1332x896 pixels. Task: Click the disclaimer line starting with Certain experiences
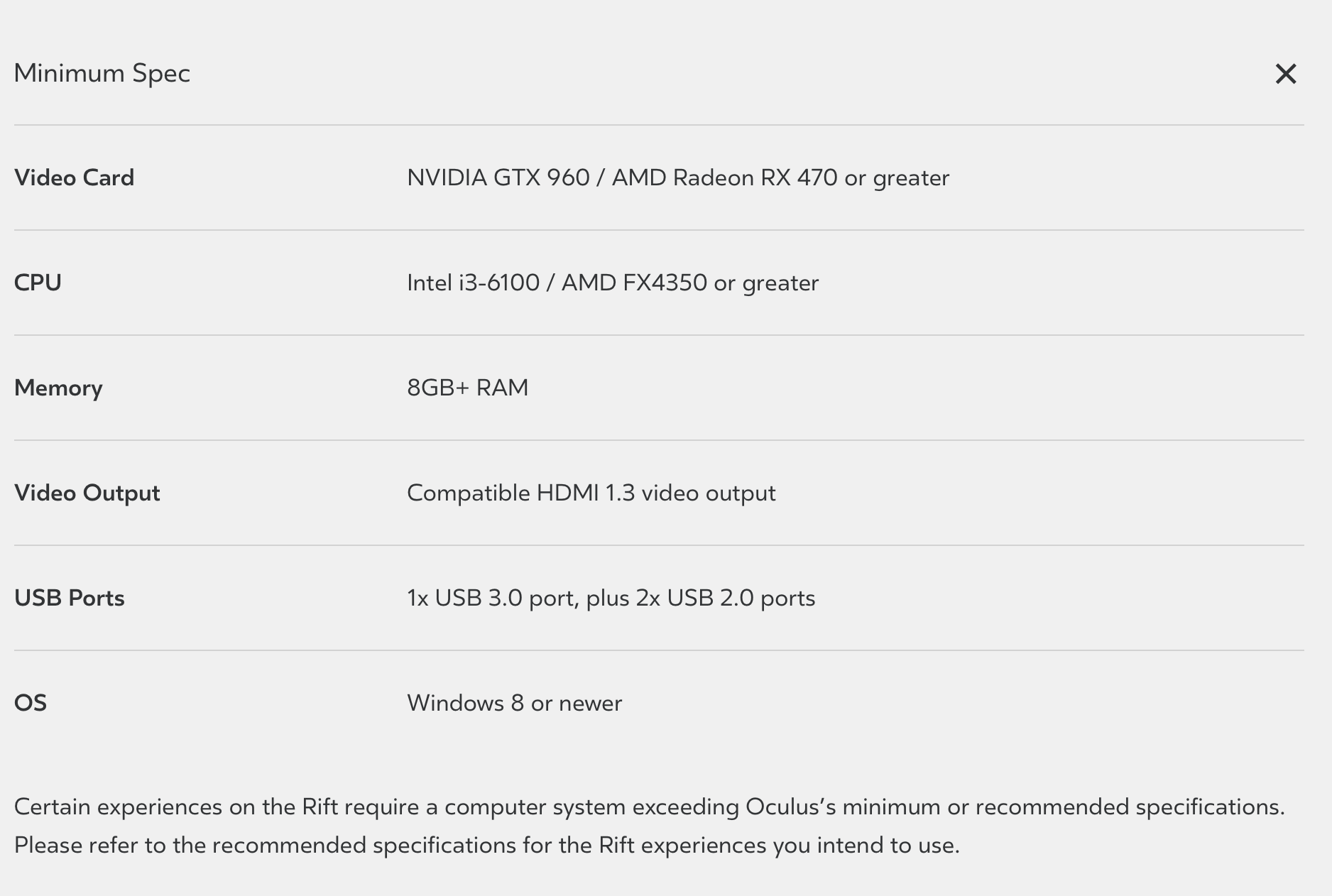[650, 807]
